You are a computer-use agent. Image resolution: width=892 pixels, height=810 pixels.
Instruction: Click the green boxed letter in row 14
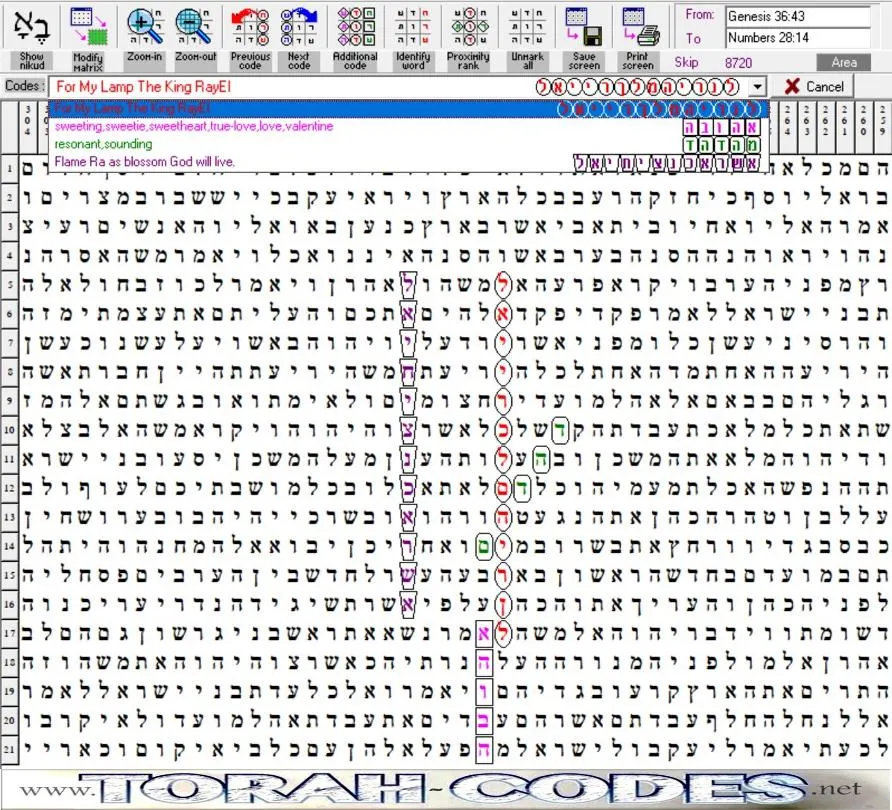484,547
